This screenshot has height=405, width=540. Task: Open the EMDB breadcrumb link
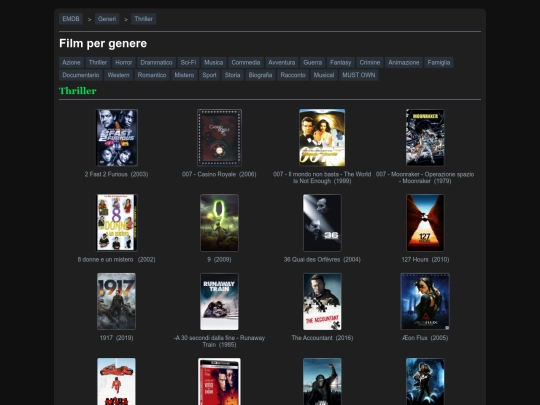coord(71,19)
